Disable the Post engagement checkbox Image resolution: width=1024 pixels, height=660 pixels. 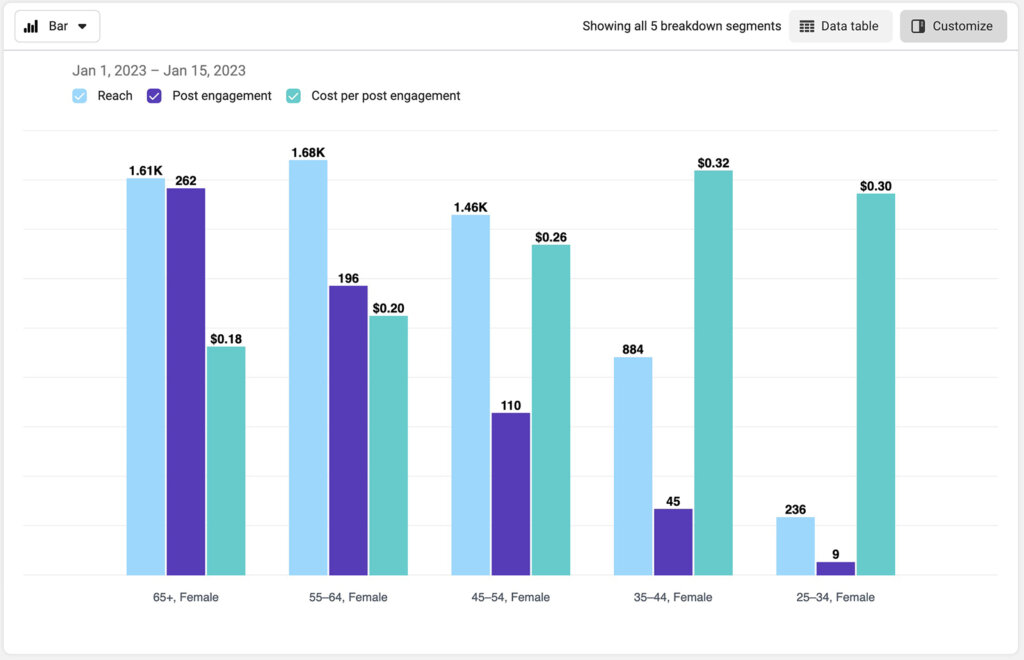point(154,95)
